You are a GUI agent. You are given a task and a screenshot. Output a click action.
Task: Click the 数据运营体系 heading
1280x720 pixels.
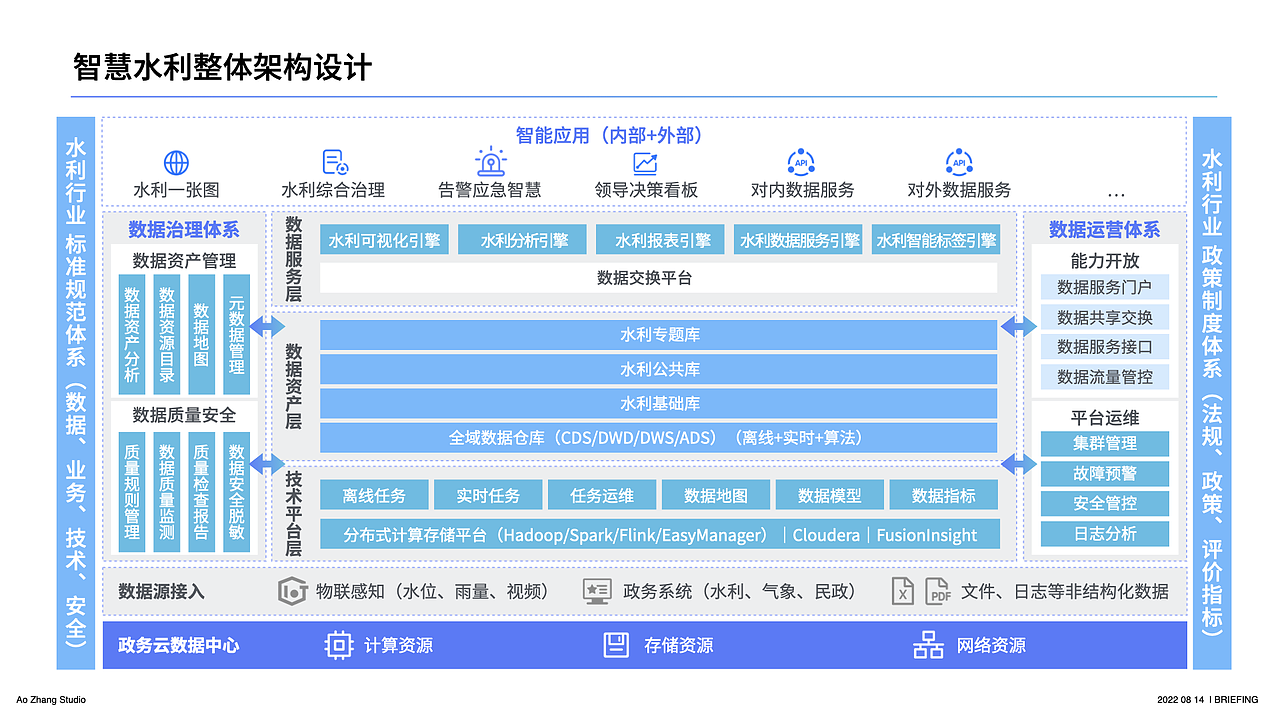click(1104, 230)
